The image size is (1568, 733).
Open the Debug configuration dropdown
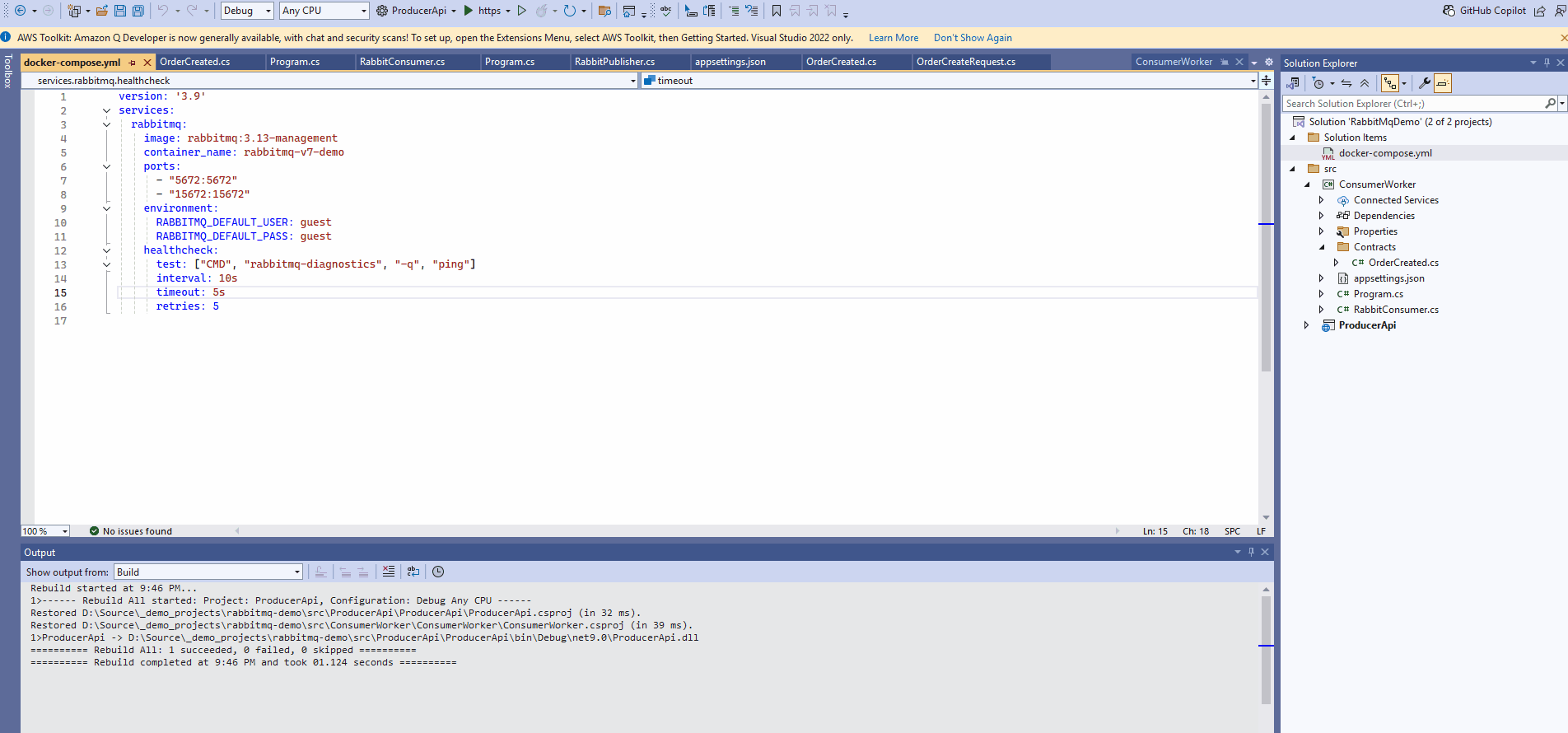[247, 11]
